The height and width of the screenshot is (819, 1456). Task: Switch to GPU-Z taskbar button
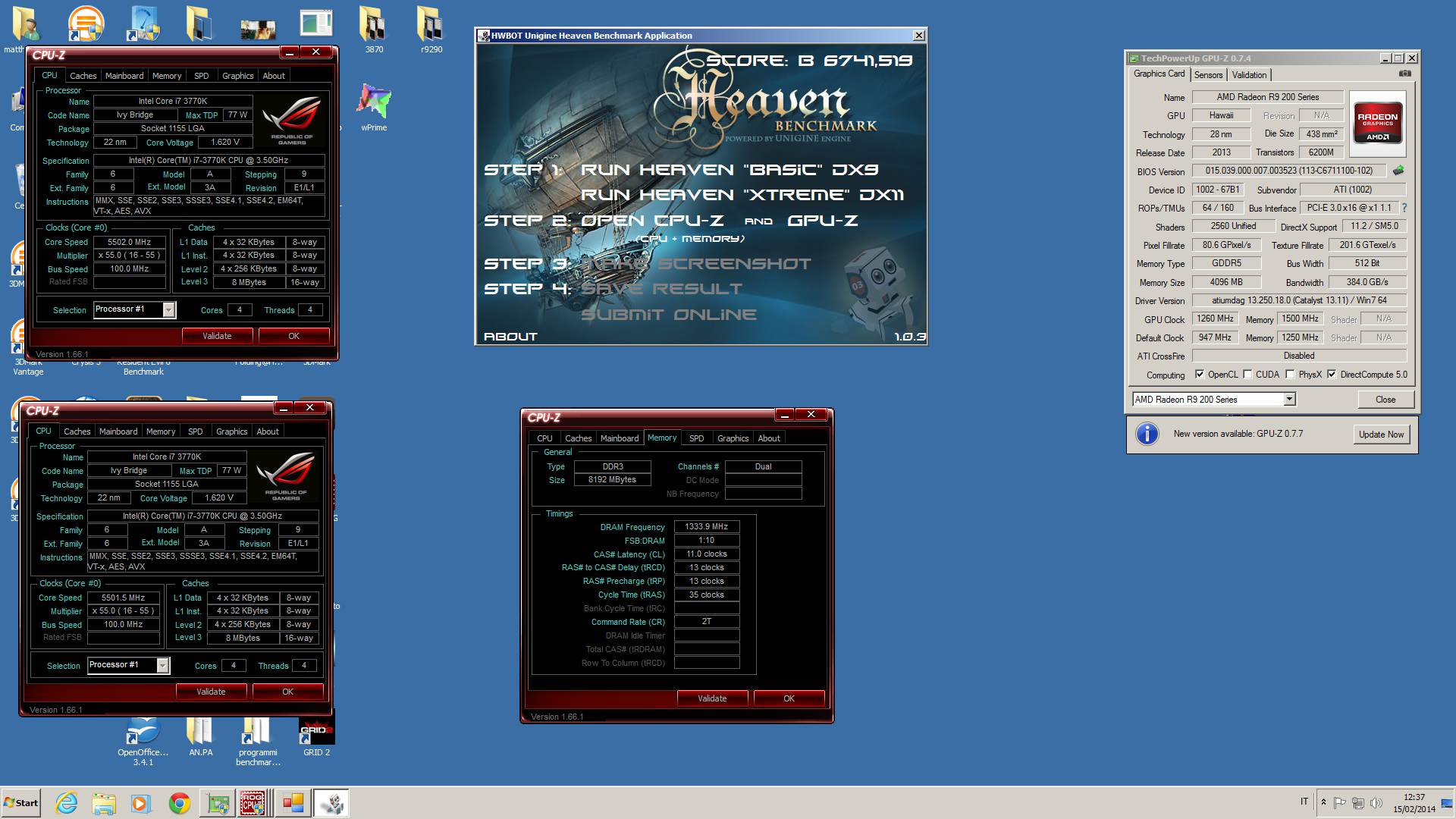218,803
